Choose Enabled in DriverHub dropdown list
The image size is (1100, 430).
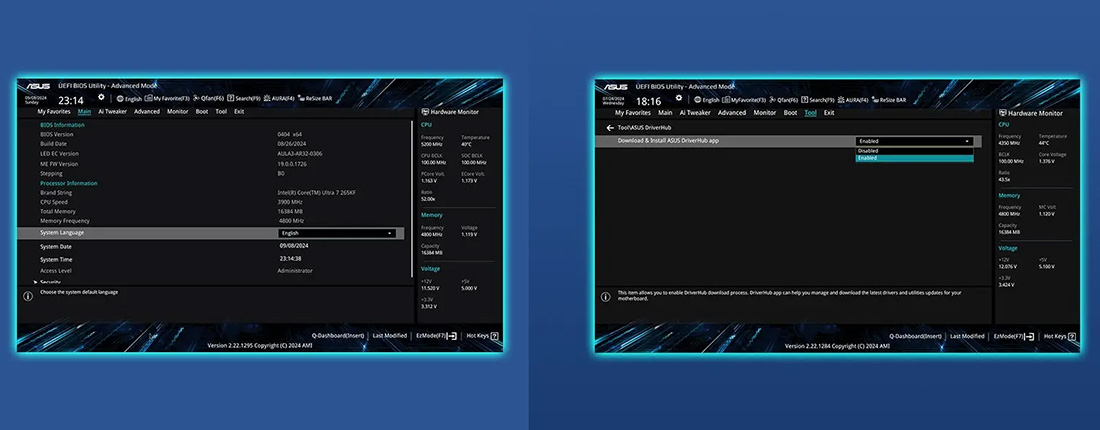(915, 158)
